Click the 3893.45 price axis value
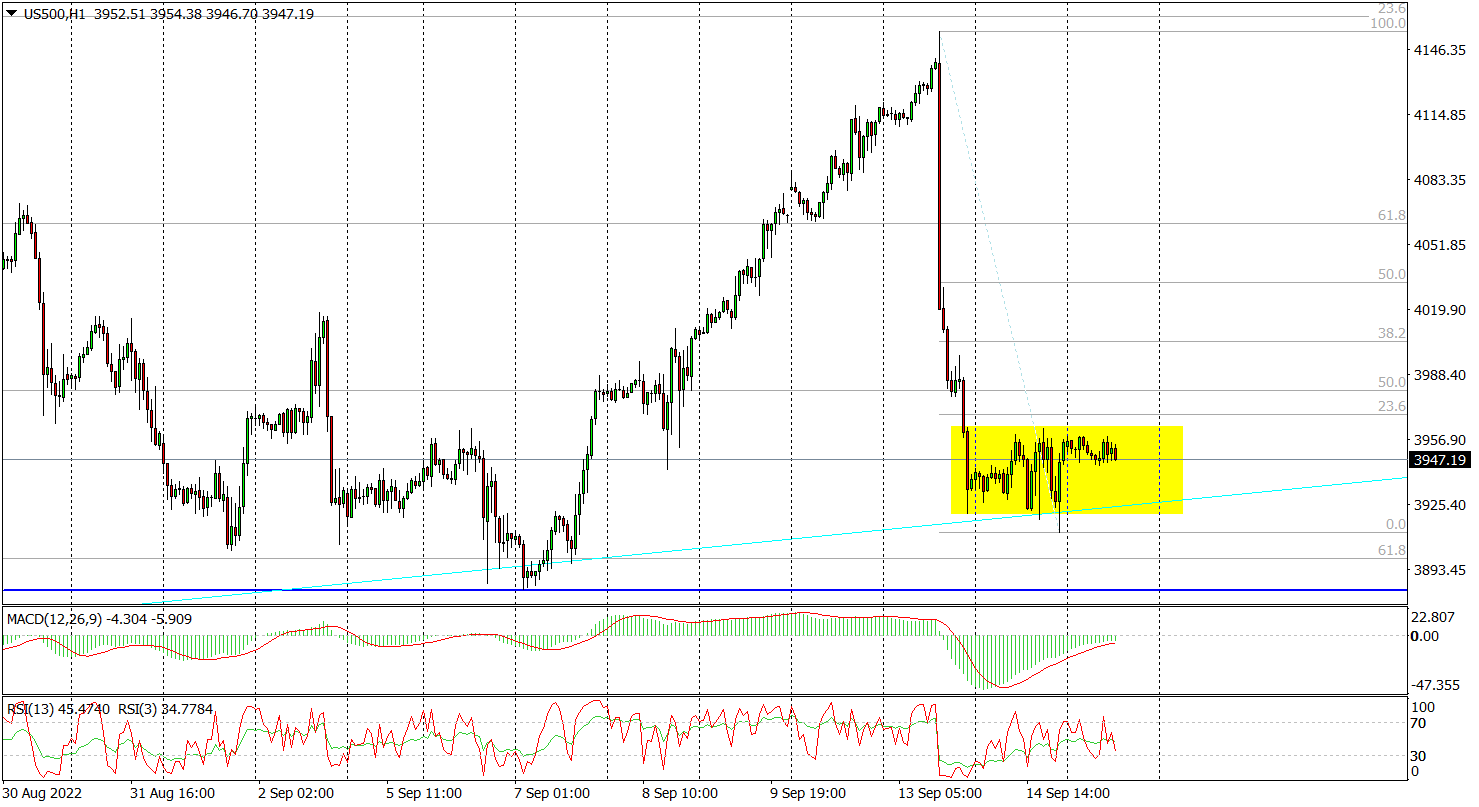 click(1442, 570)
